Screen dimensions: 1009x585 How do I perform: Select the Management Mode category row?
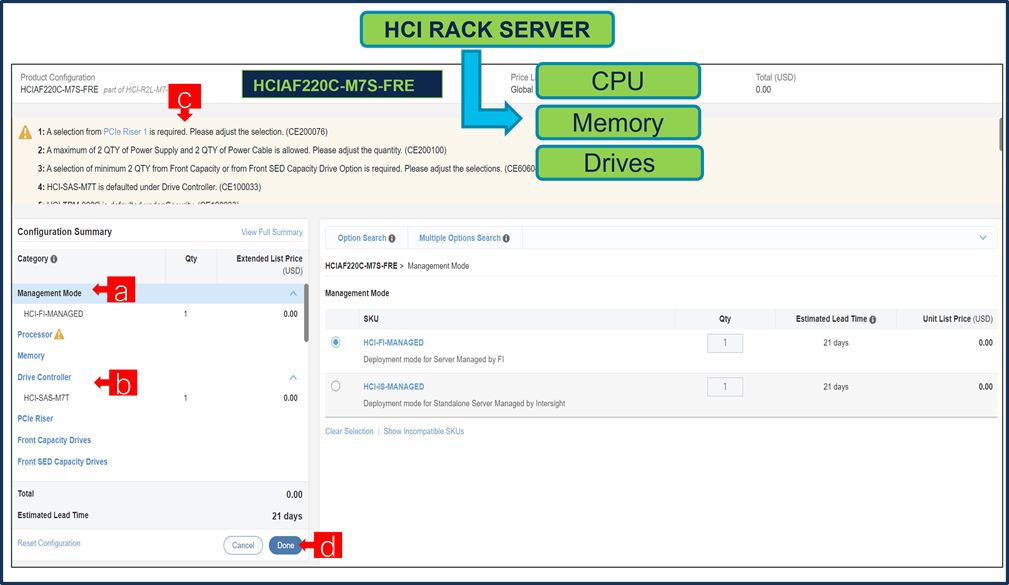[158, 293]
